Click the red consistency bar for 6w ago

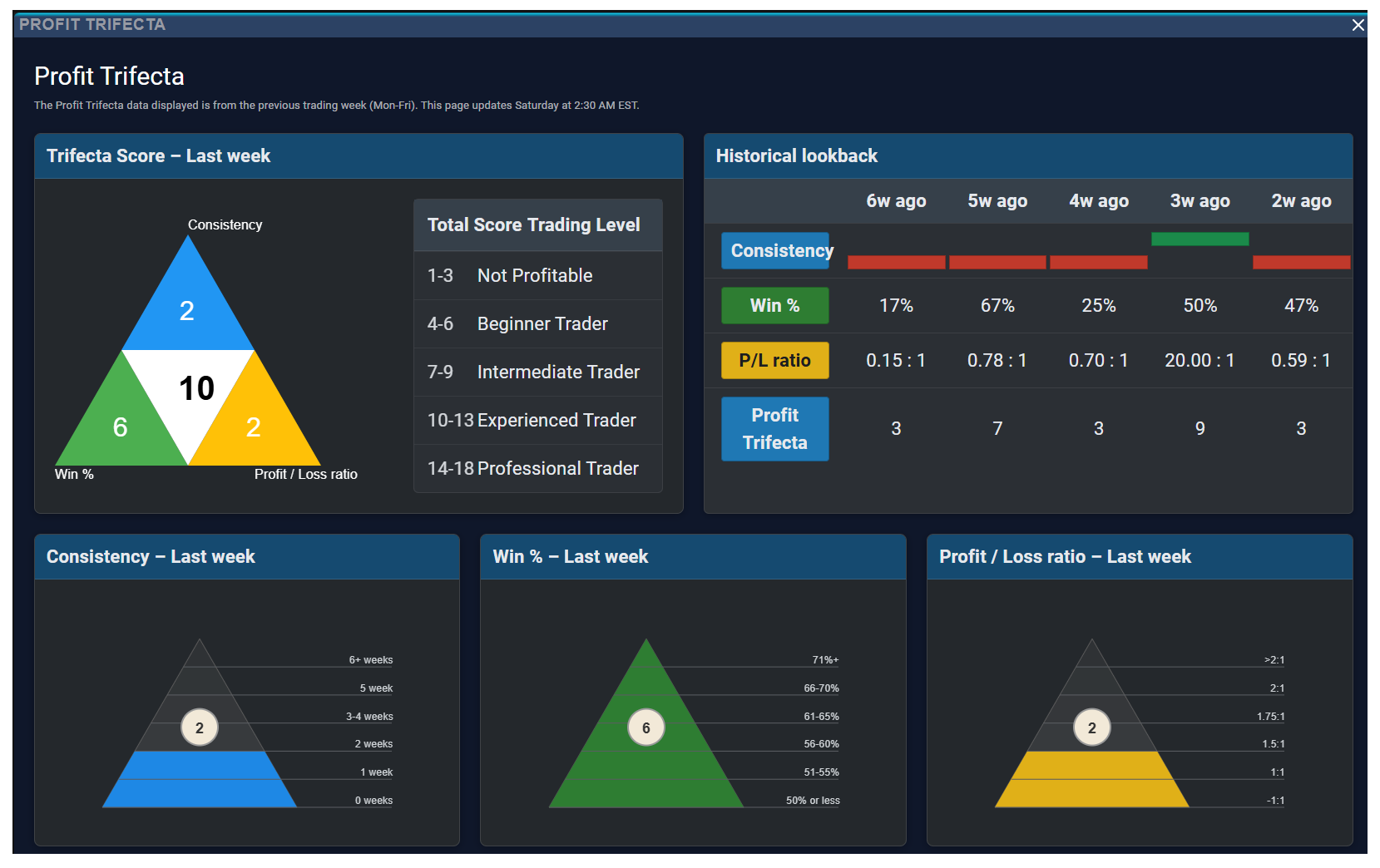(896, 262)
